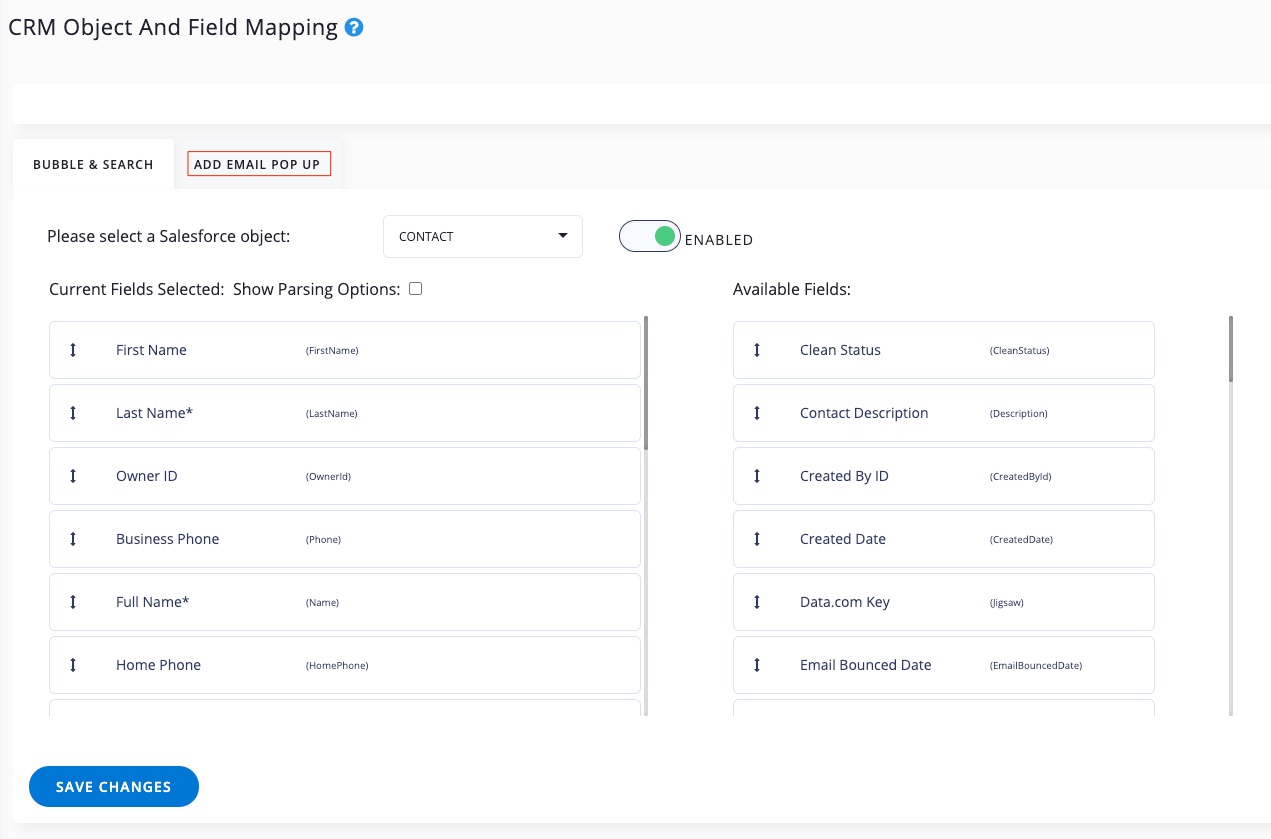Screen dimensions: 1271x839
Task: Click the reorder icon for Email Bounced Date
Action: [x=757, y=665]
